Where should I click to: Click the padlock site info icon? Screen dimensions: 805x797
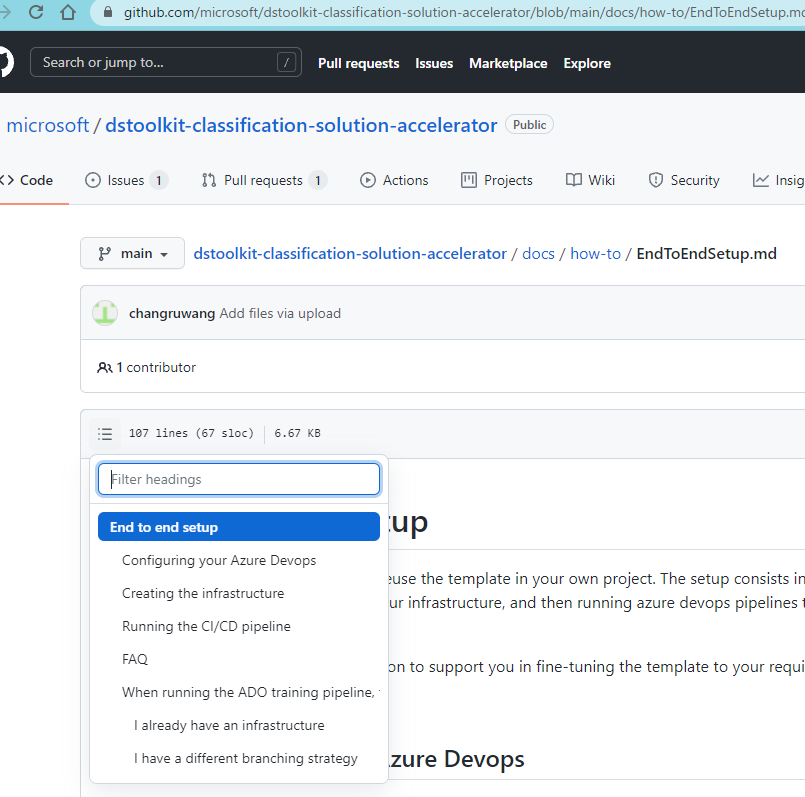[108, 12]
